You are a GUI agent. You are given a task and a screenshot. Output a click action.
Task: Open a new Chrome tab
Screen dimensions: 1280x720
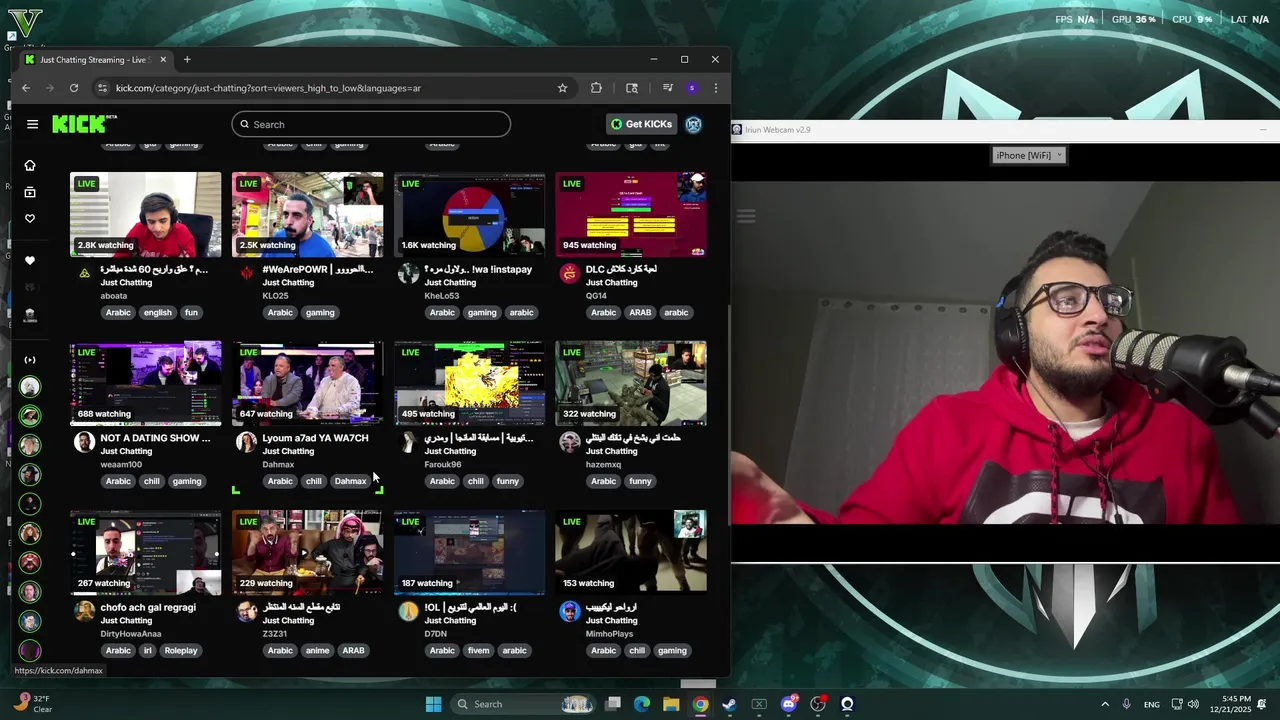187,60
